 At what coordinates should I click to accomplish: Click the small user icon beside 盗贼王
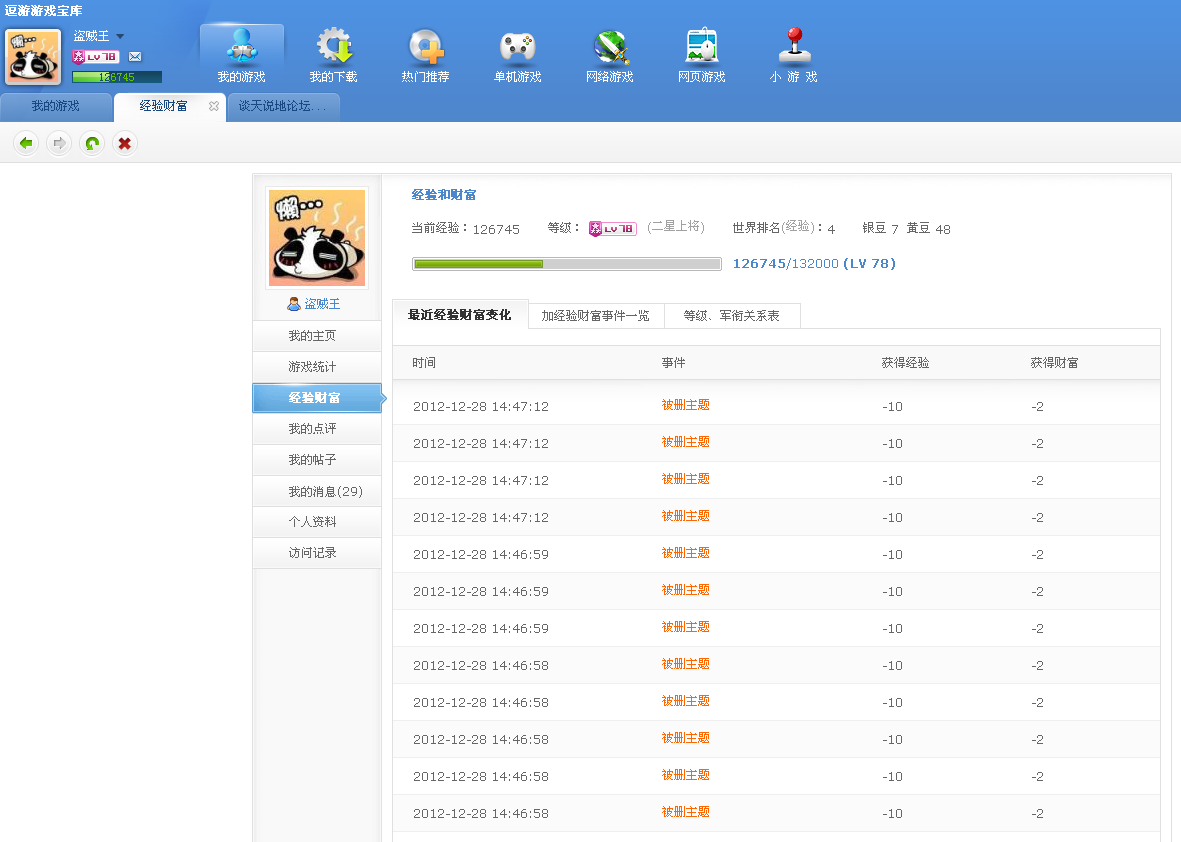[294, 304]
